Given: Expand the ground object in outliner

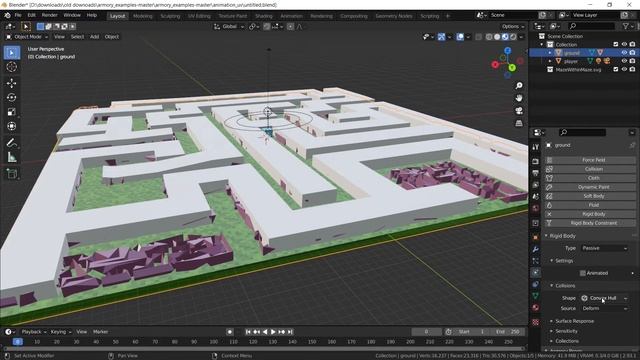Looking at the screenshot, I should [x=550, y=53].
